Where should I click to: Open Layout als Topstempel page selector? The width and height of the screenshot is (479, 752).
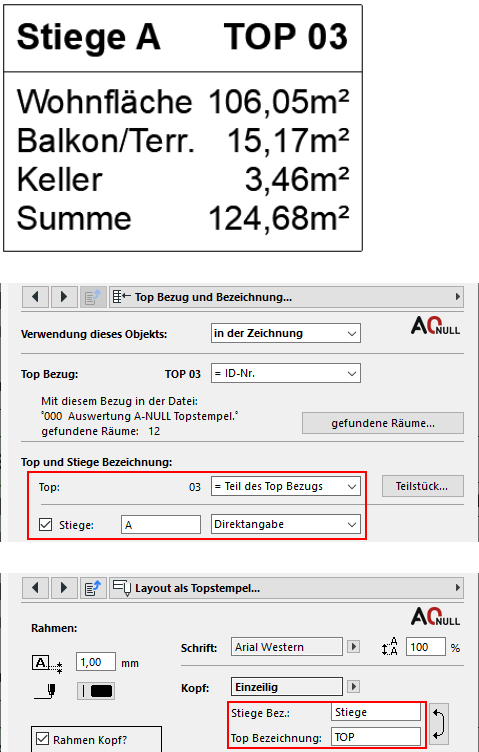[286, 588]
